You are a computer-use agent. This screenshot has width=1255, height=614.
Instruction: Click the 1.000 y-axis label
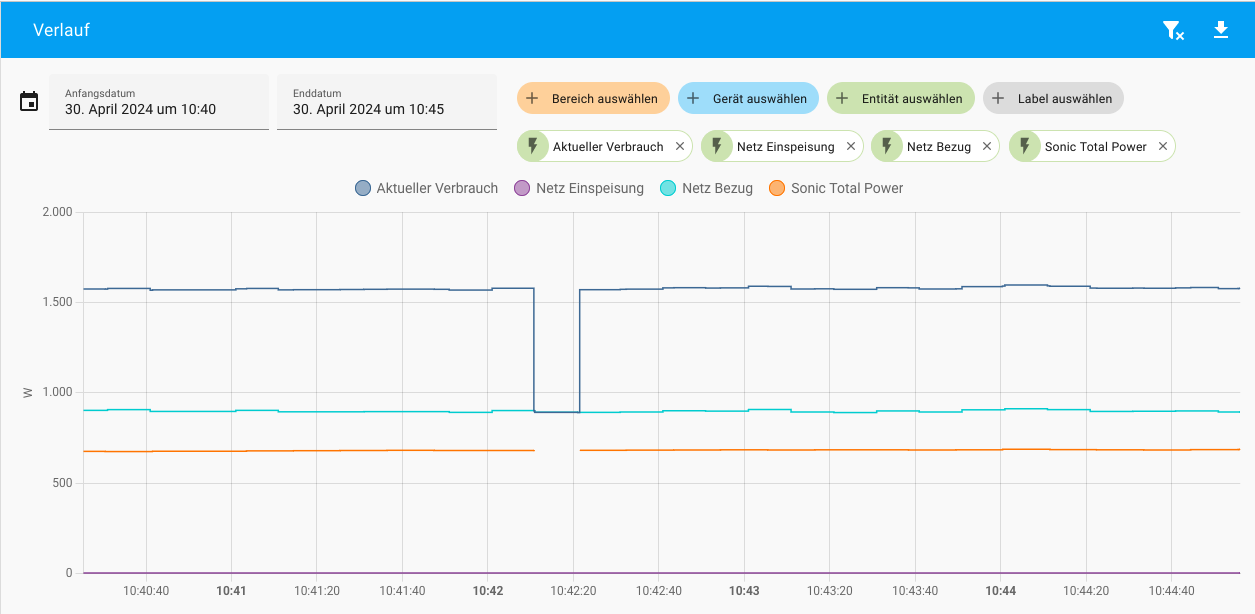click(x=57, y=392)
